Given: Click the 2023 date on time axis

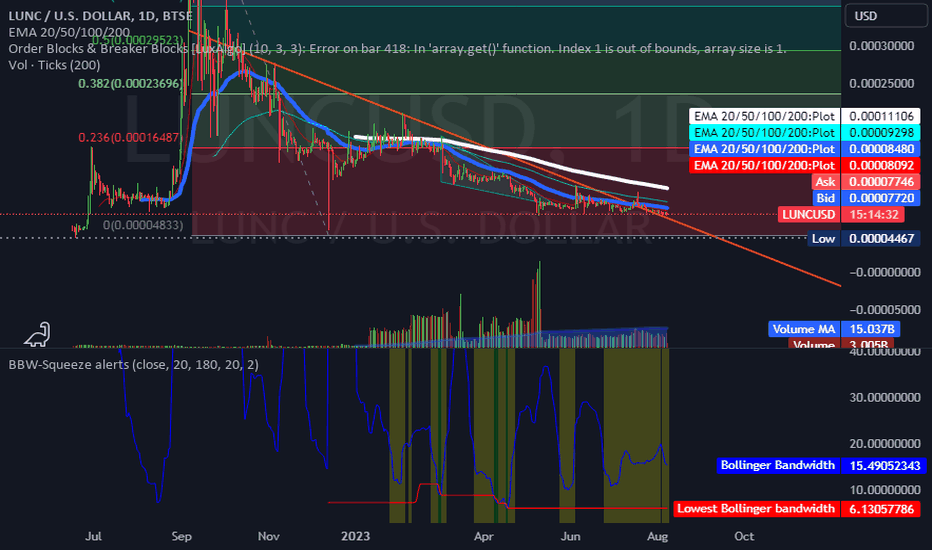Looking at the screenshot, I should [355, 536].
